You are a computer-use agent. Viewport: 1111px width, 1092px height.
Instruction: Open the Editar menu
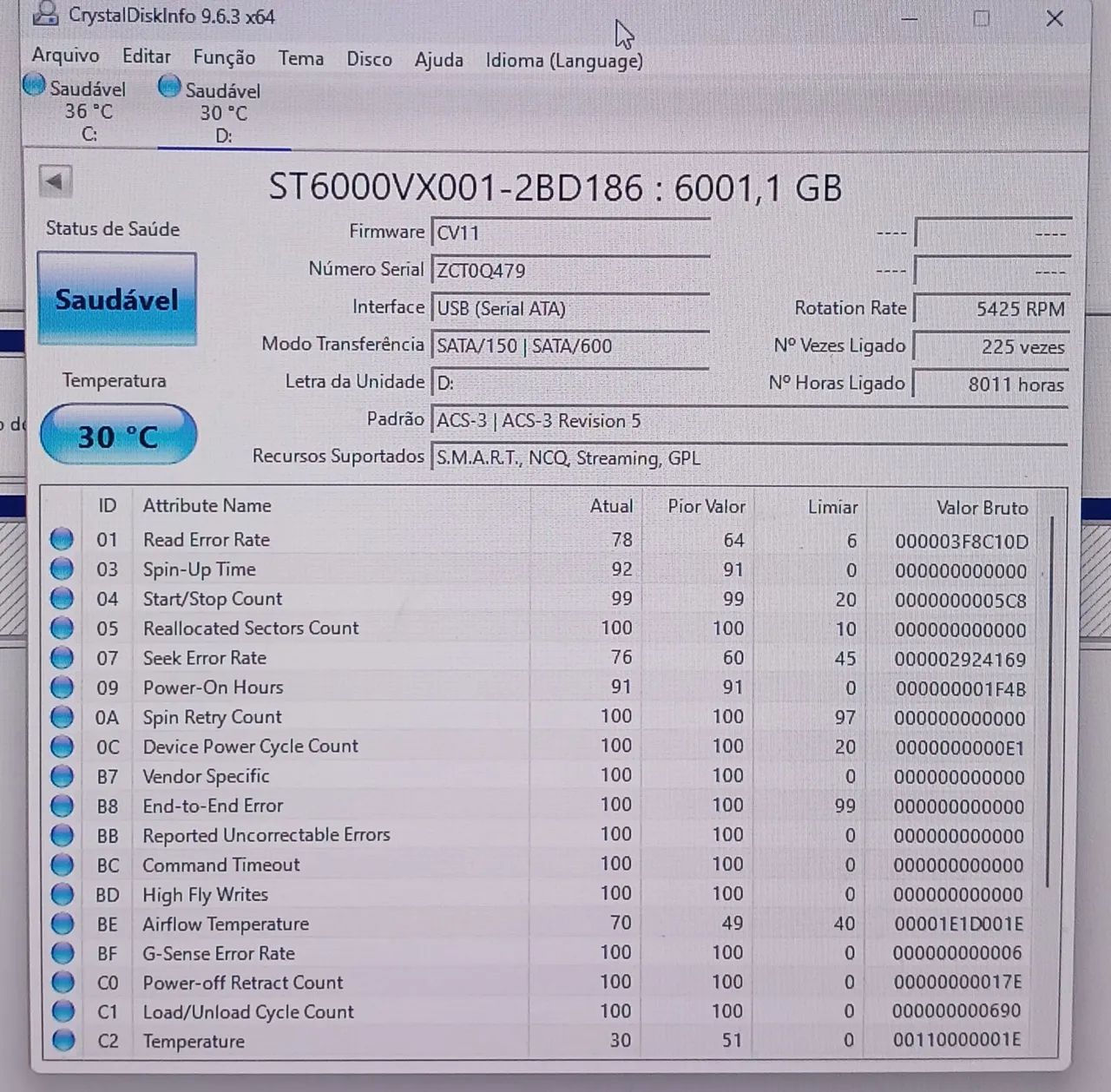pyautogui.click(x=146, y=56)
